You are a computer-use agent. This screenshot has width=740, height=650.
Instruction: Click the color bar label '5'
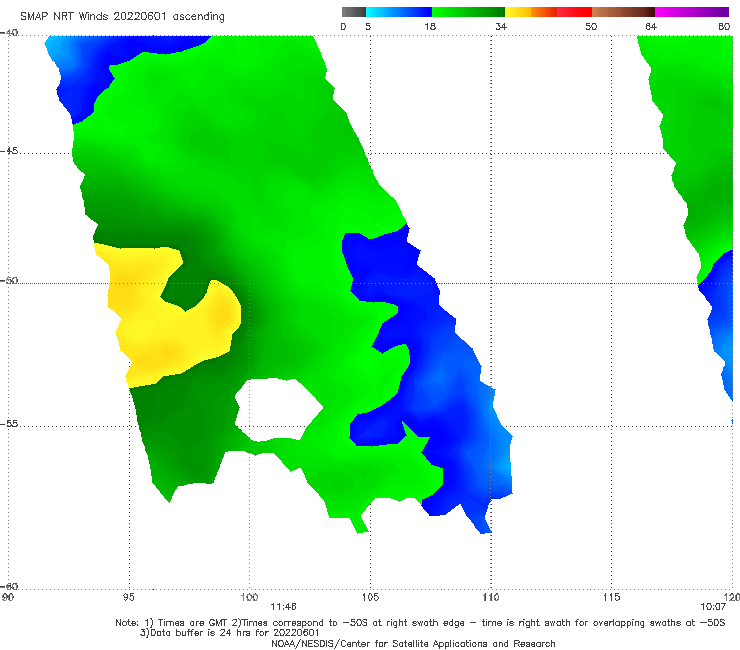pos(368,26)
